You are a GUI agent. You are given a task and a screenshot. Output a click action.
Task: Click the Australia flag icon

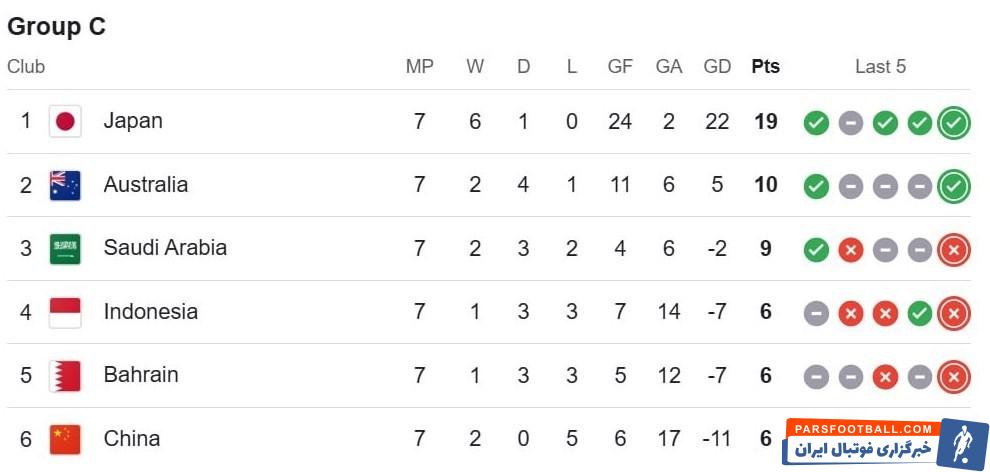click(65, 185)
